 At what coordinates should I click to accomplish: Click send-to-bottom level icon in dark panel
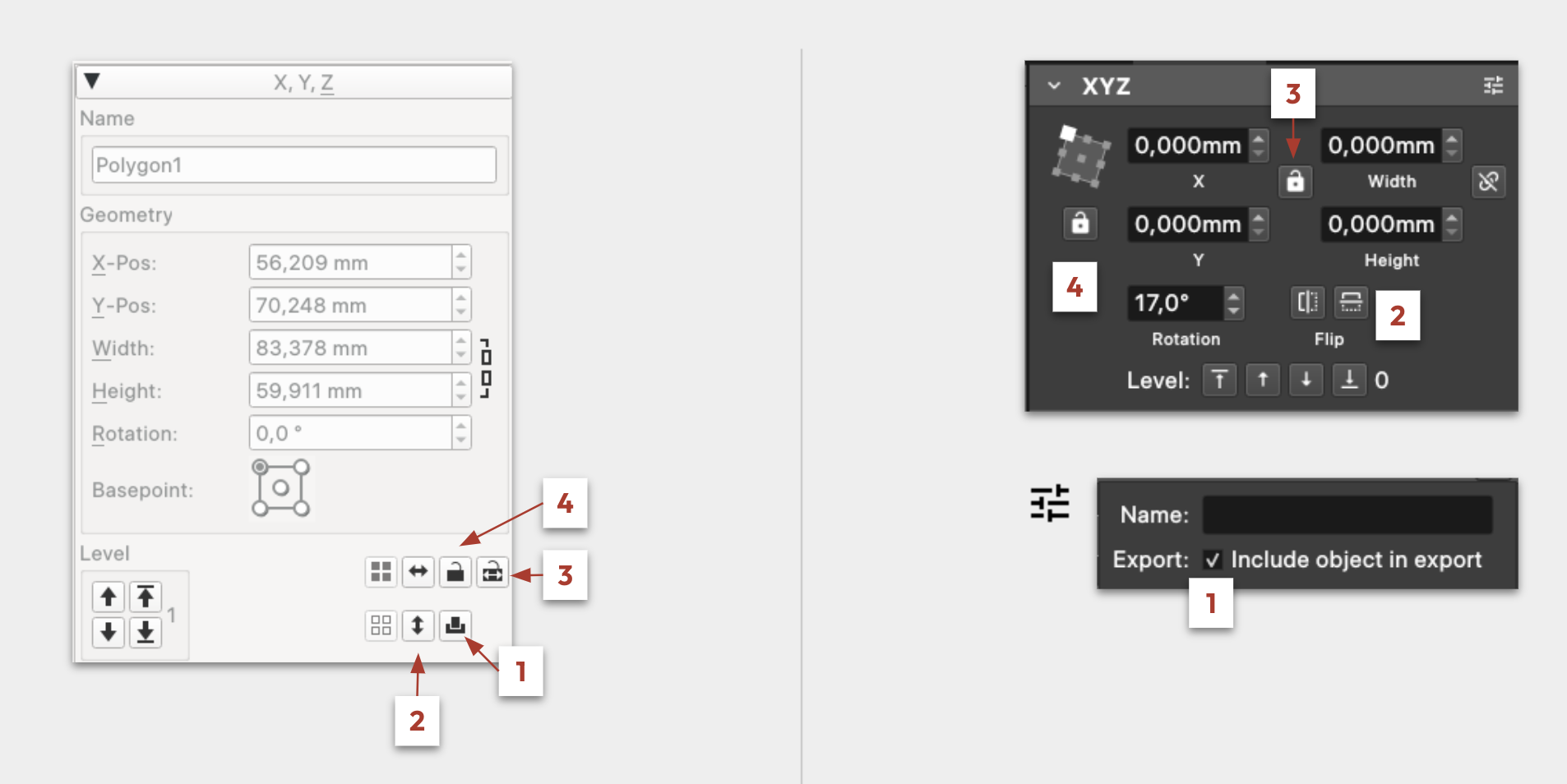tap(1349, 380)
